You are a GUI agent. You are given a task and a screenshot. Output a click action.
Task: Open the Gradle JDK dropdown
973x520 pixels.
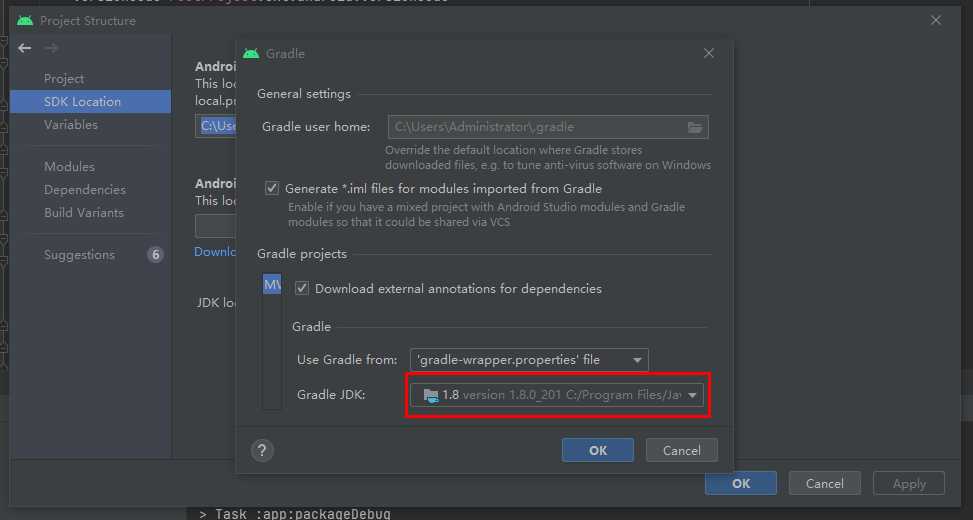557,395
